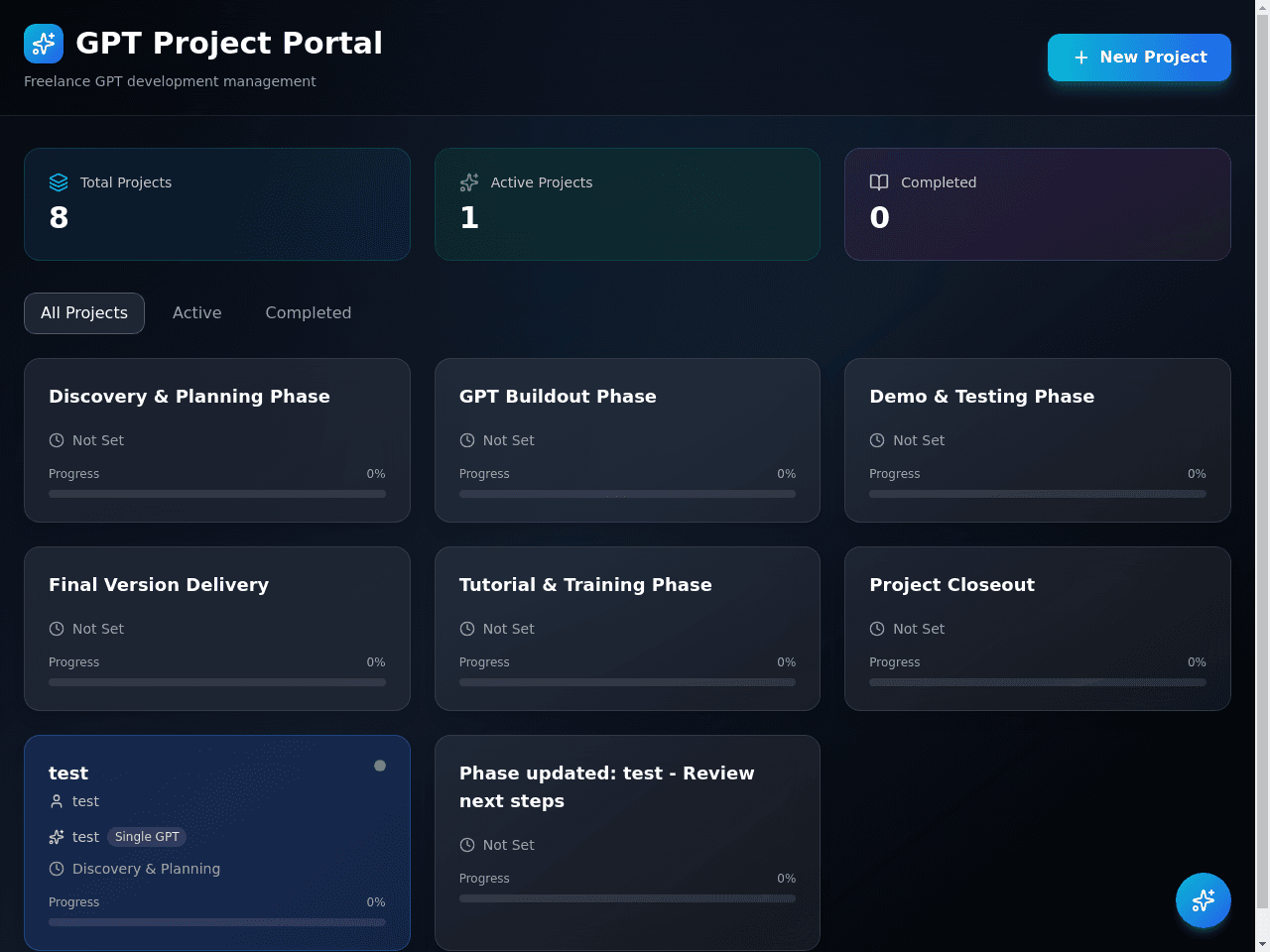Click the Freelance GPT development management subtitle

(170, 81)
